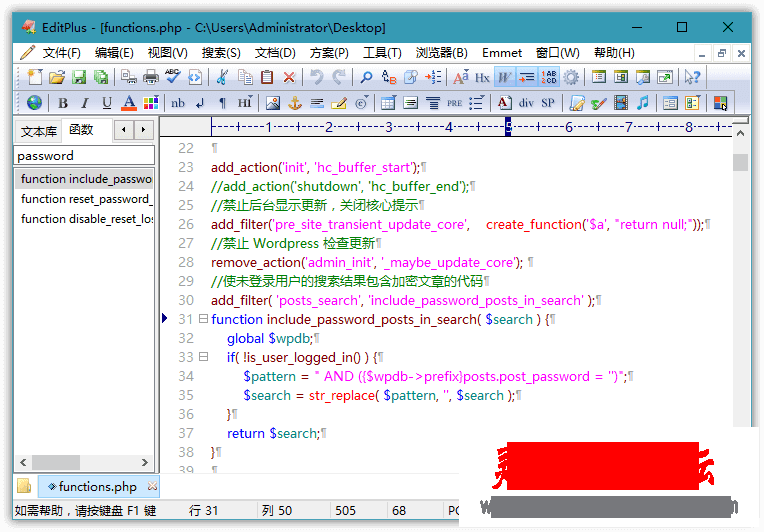Cut selection with the scissors icon
764x532 pixels.
coord(222,77)
